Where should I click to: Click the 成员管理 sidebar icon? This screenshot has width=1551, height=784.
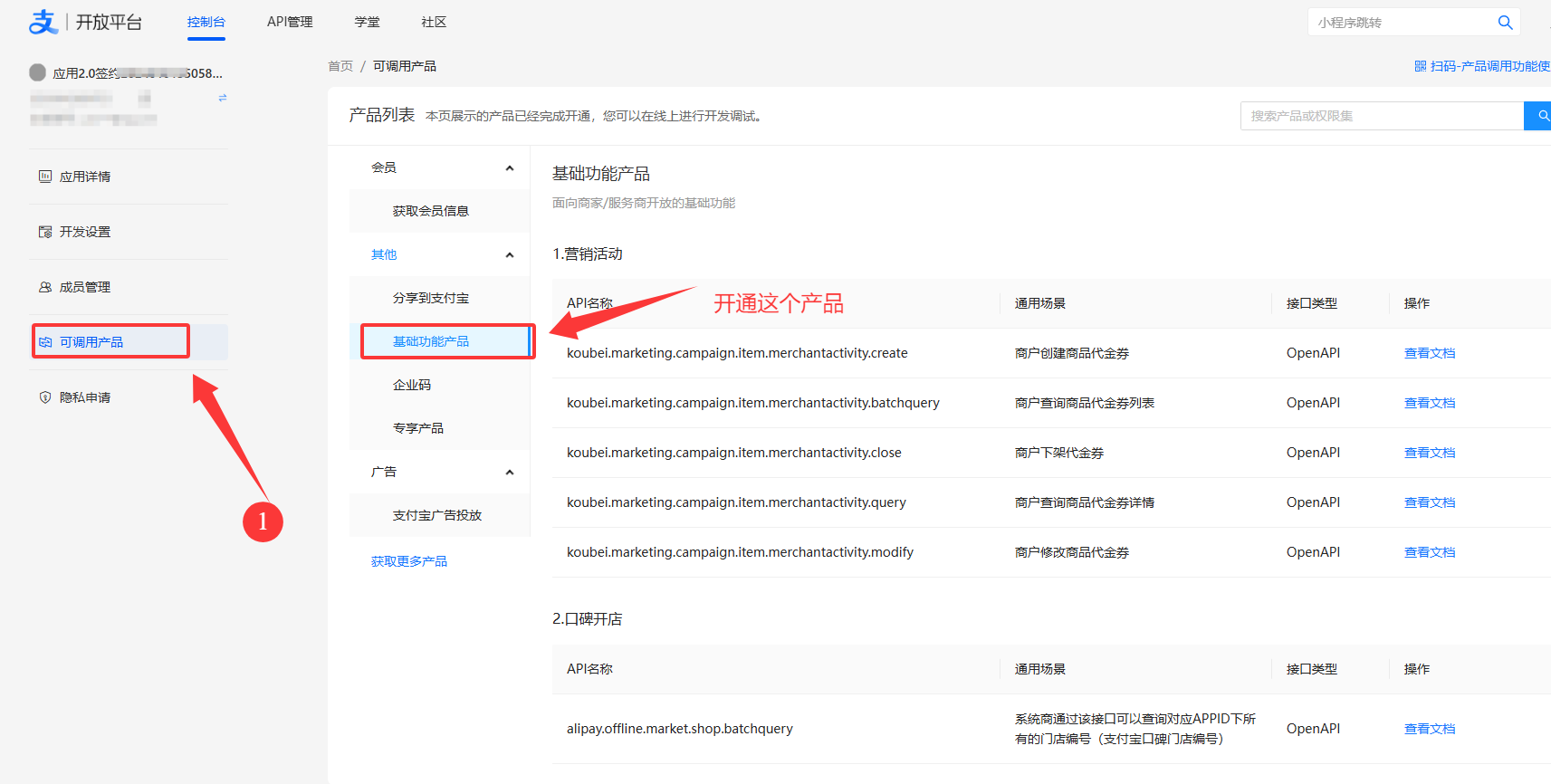[45, 287]
